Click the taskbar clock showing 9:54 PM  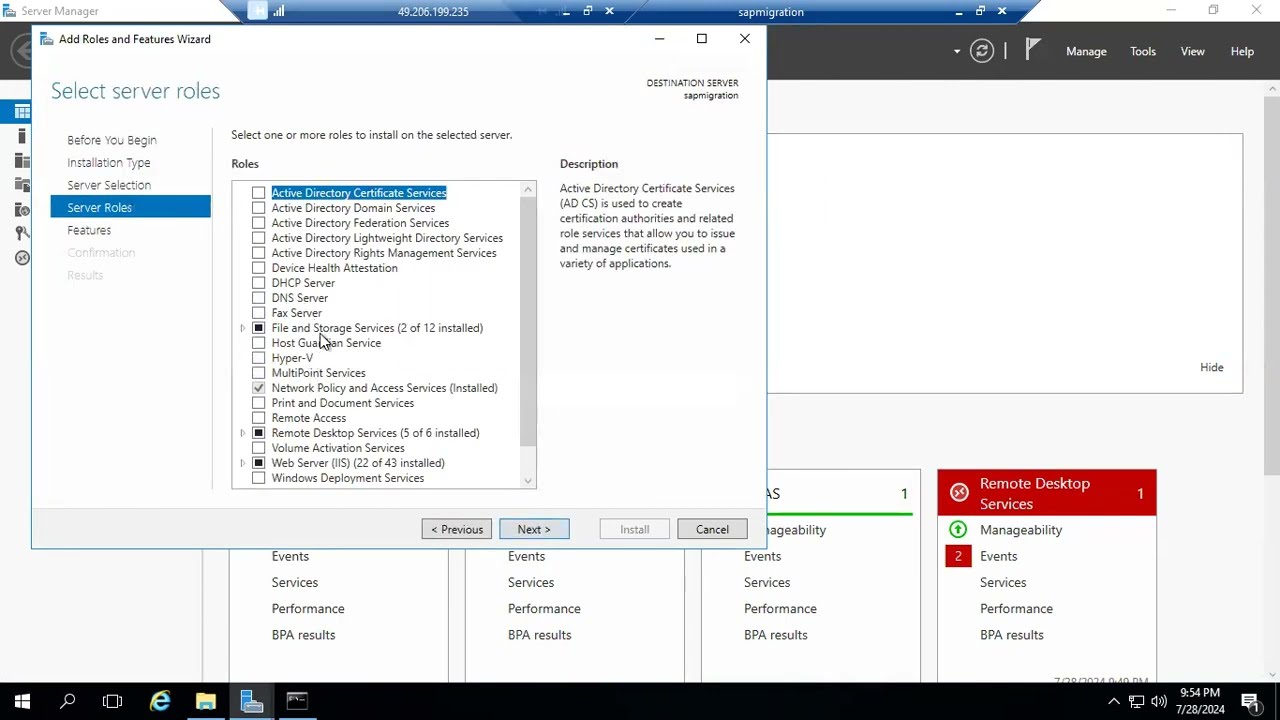1200,701
